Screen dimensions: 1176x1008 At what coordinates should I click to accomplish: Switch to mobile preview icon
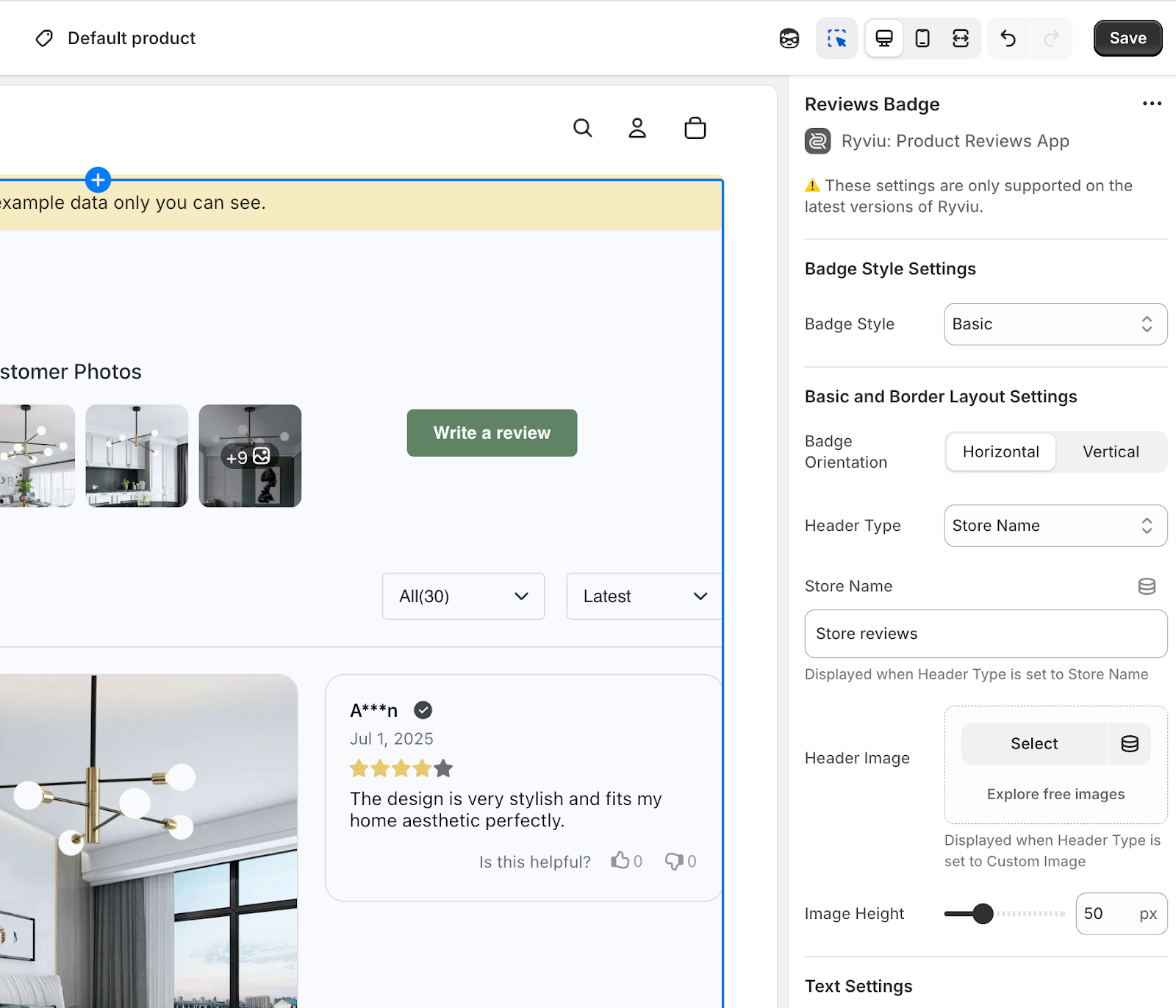click(922, 38)
